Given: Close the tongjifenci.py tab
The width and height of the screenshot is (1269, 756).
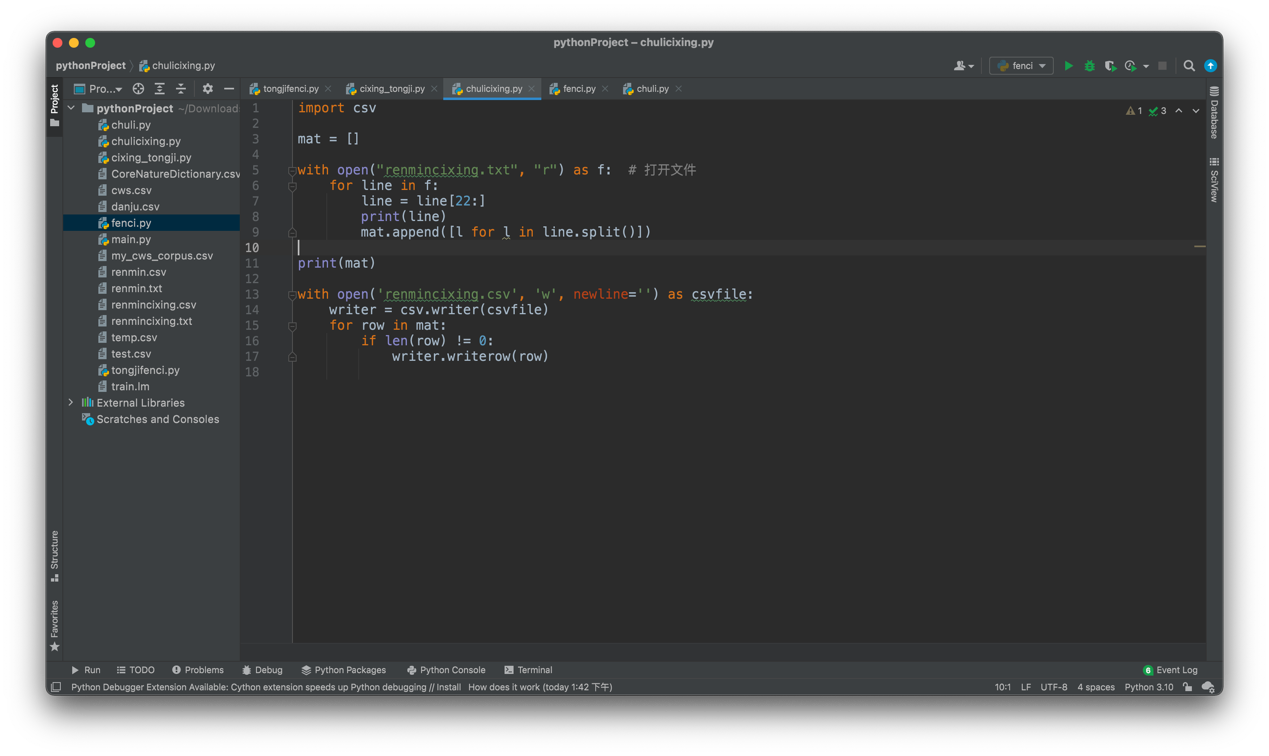Looking at the screenshot, I should pos(328,89).
